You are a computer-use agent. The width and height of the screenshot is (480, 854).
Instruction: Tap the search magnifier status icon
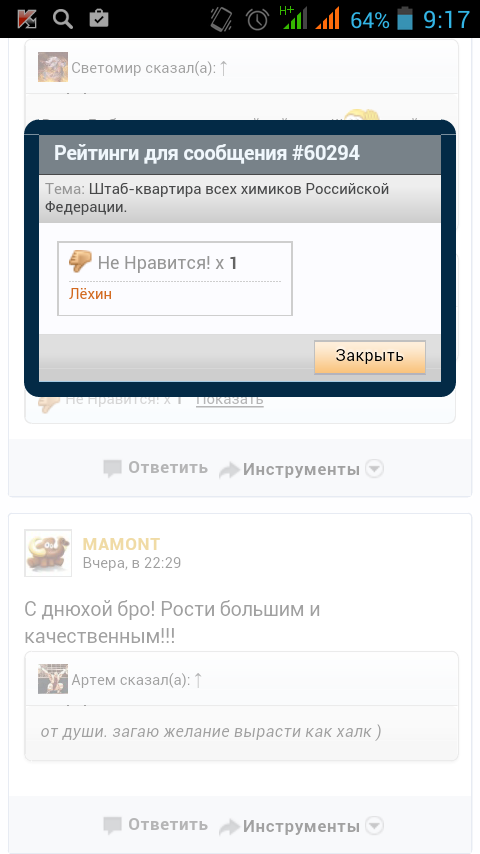pos(63,19)
